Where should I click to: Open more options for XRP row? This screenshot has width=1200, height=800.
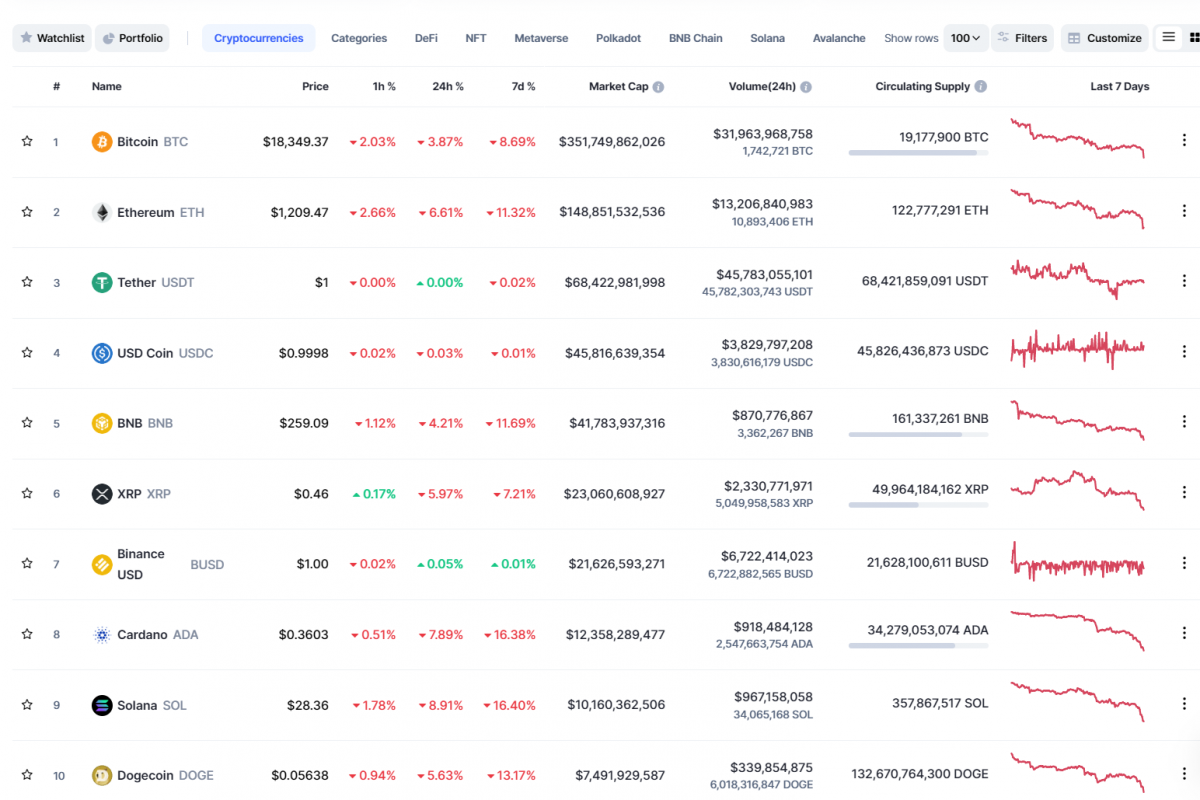(1184, 493)
